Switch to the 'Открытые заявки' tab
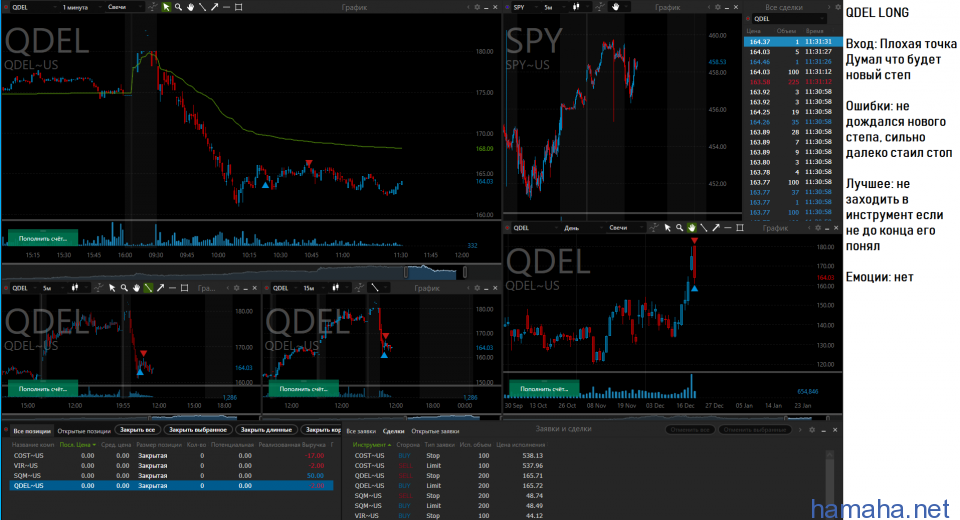The image size is (960, 520). 435,431
